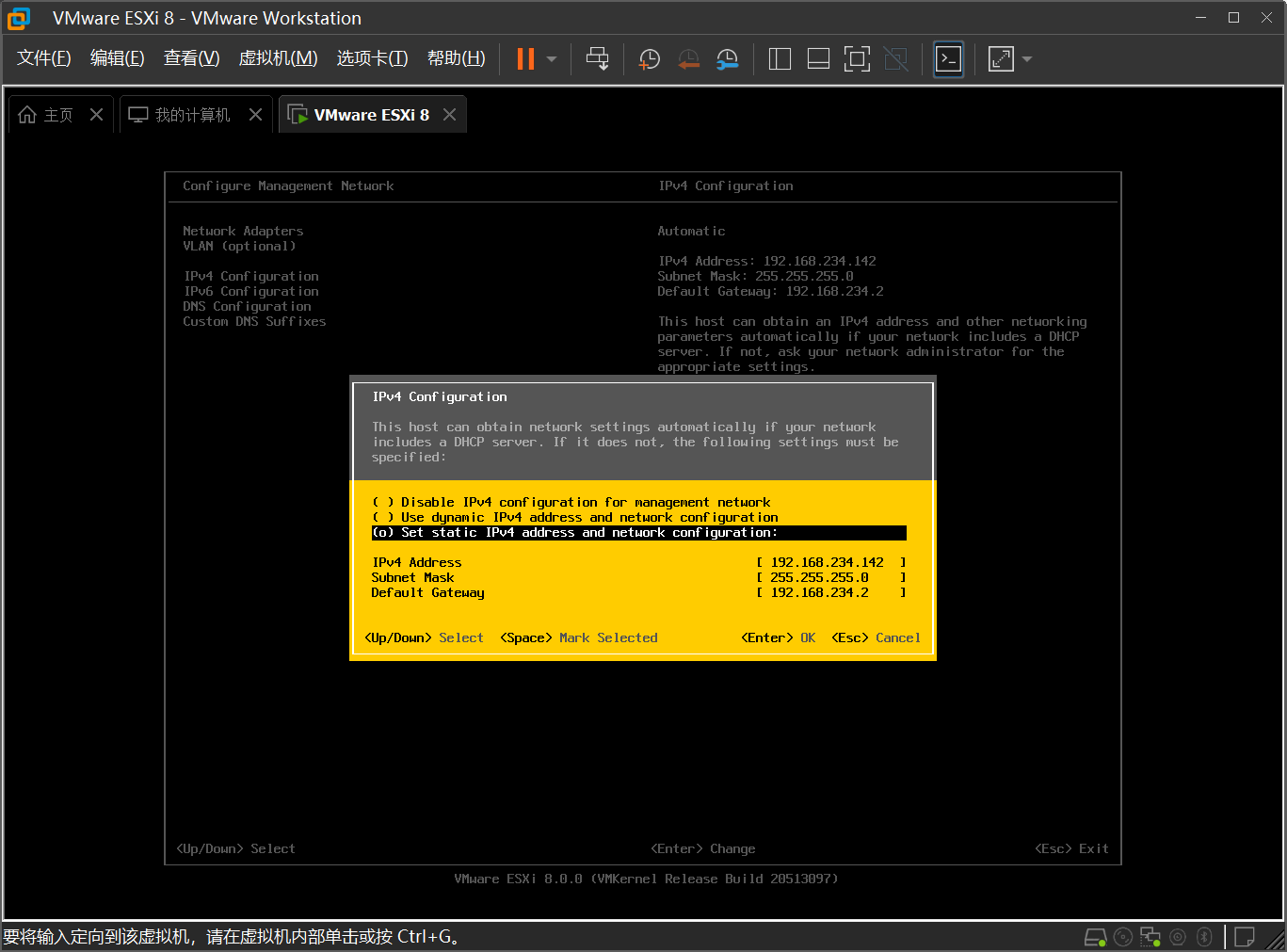Revert the virtual machine to its snapshot
Viewport: 1287px width, 952px height.
click(689, 59)
